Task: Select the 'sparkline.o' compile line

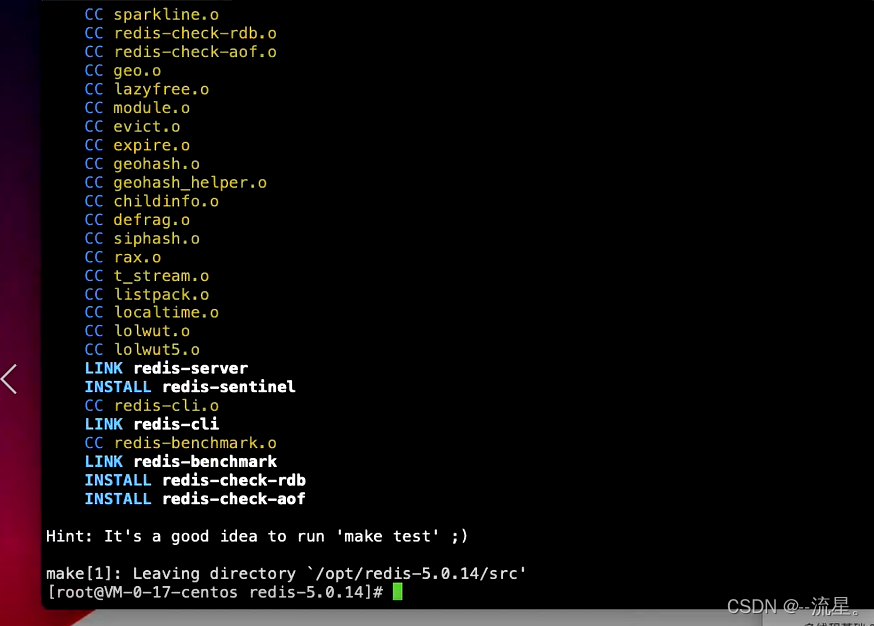Action: pyautogui.click(x=152, y=14)
